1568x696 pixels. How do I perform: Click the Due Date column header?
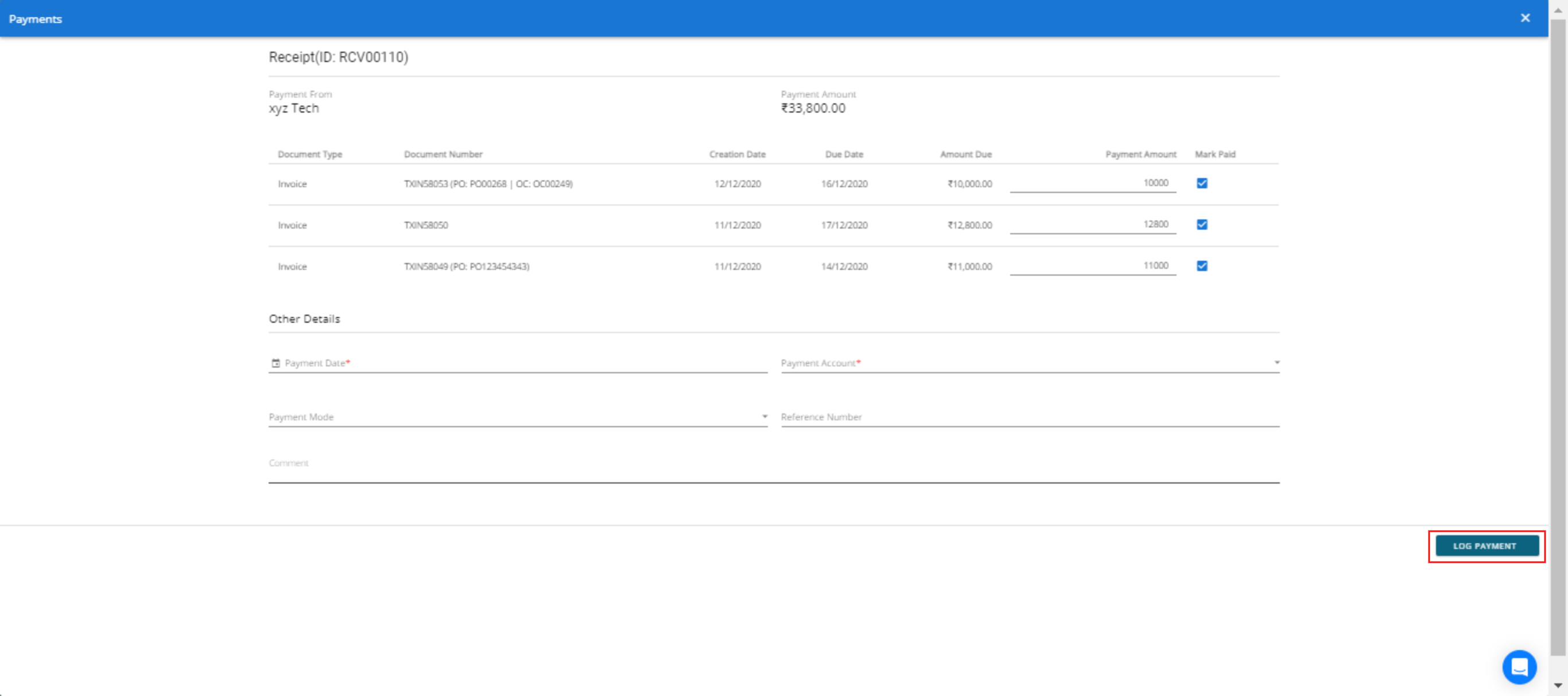[x=844, y=154]
